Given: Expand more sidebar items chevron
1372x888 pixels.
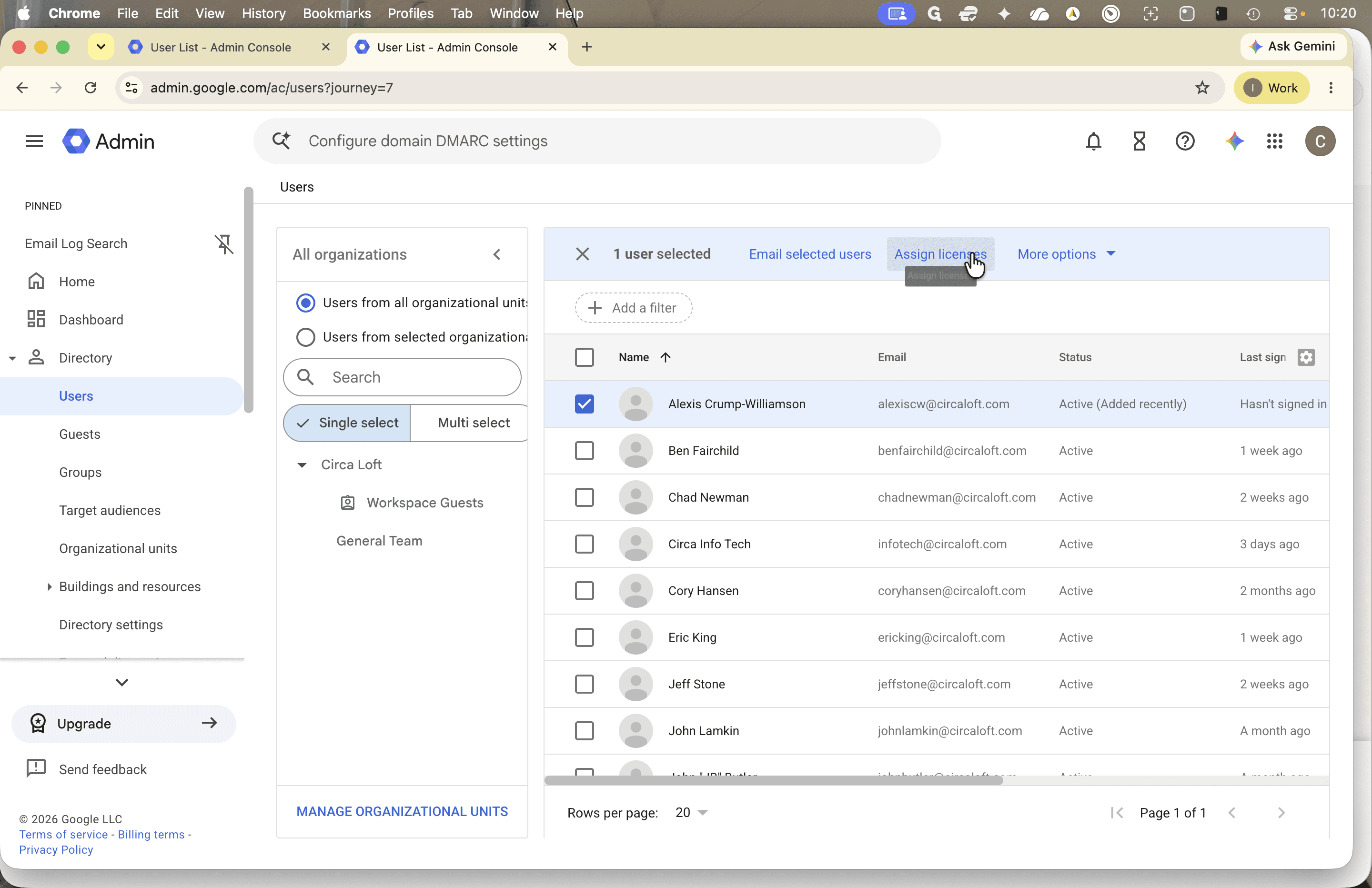Looking at the screenshot, I should (x=121, y=683).
